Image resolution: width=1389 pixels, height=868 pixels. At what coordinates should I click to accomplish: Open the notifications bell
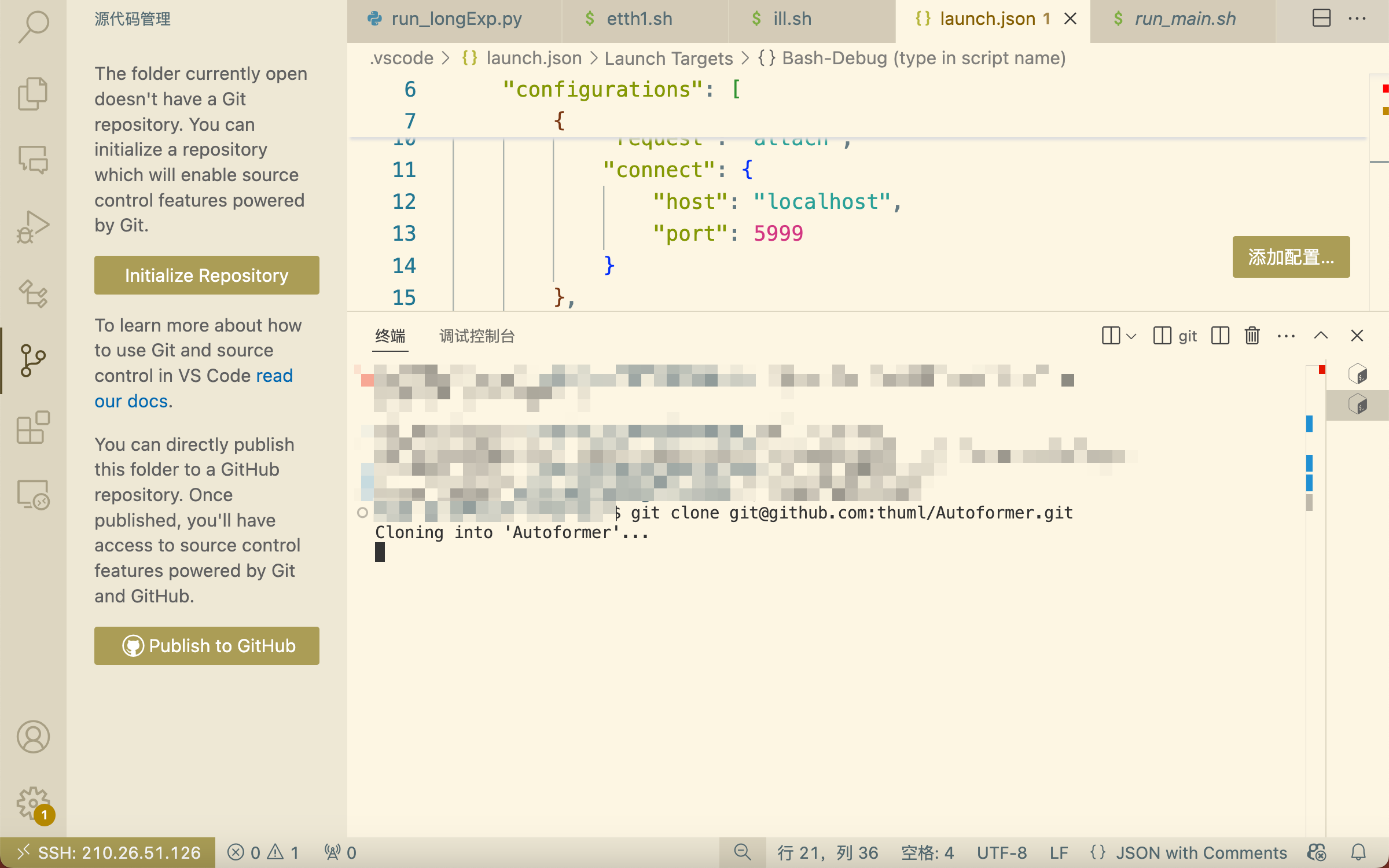(x=1358, y=852)
